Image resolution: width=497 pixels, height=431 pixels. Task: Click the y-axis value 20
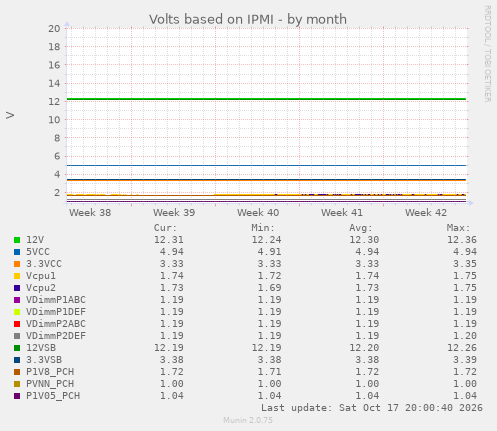[54, 29]
